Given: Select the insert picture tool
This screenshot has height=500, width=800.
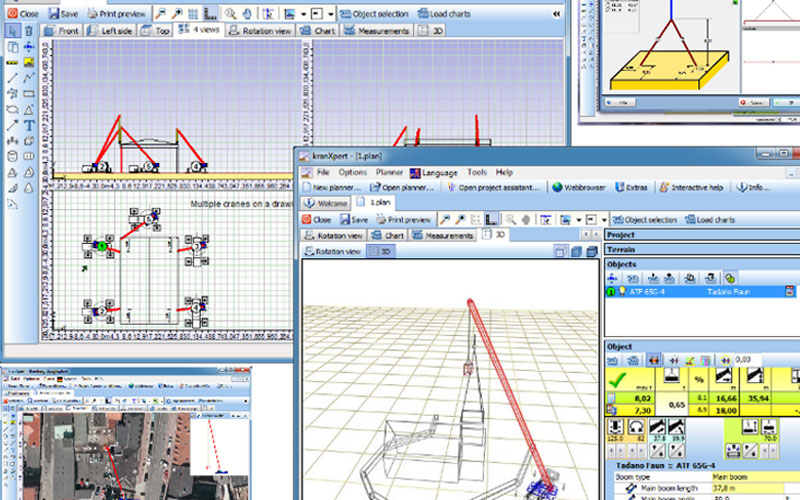Looking at the screenshot, I should (x=29, y=62).
